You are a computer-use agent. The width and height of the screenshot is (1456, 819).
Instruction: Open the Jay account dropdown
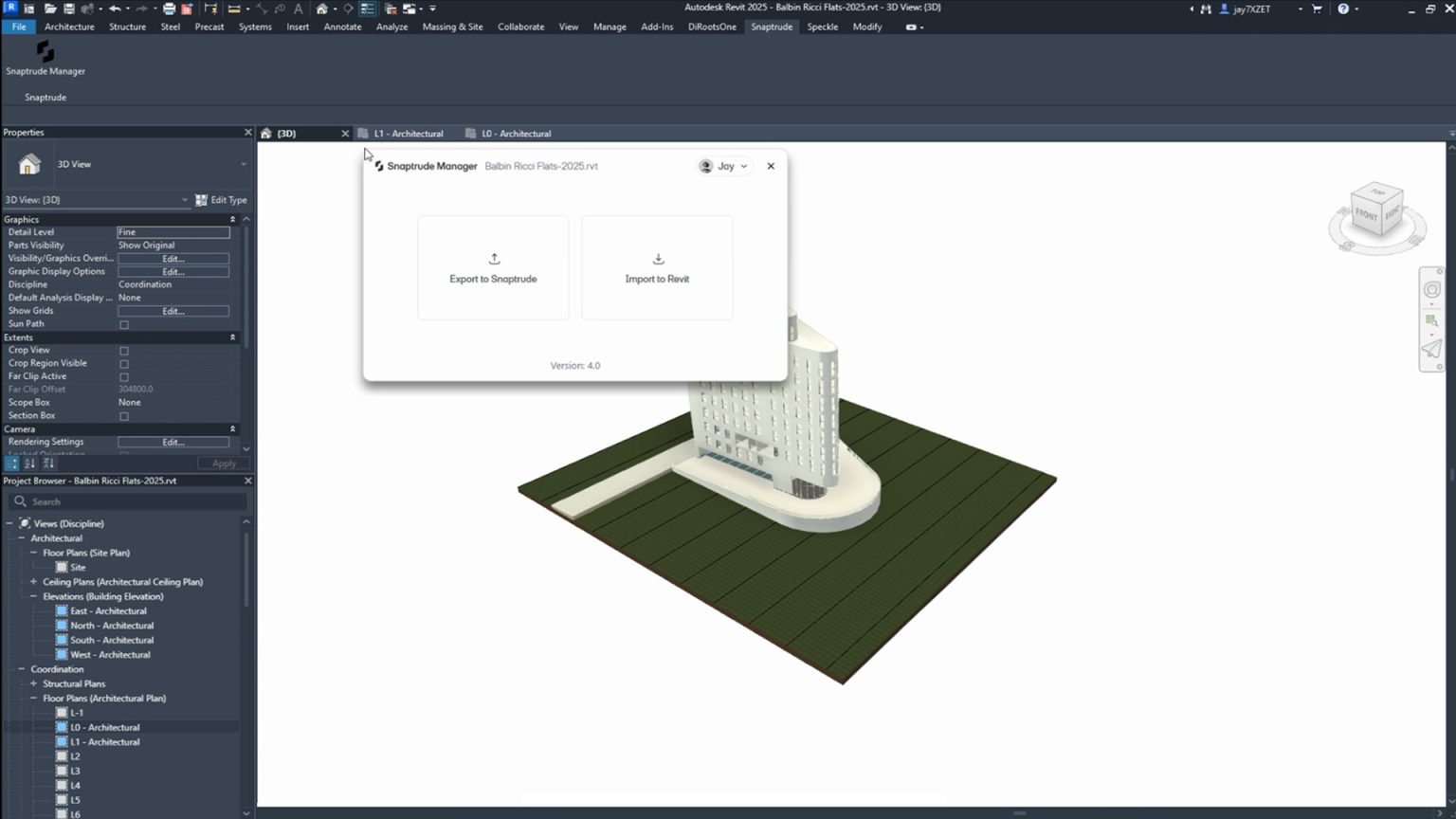(x=725, y=166)
